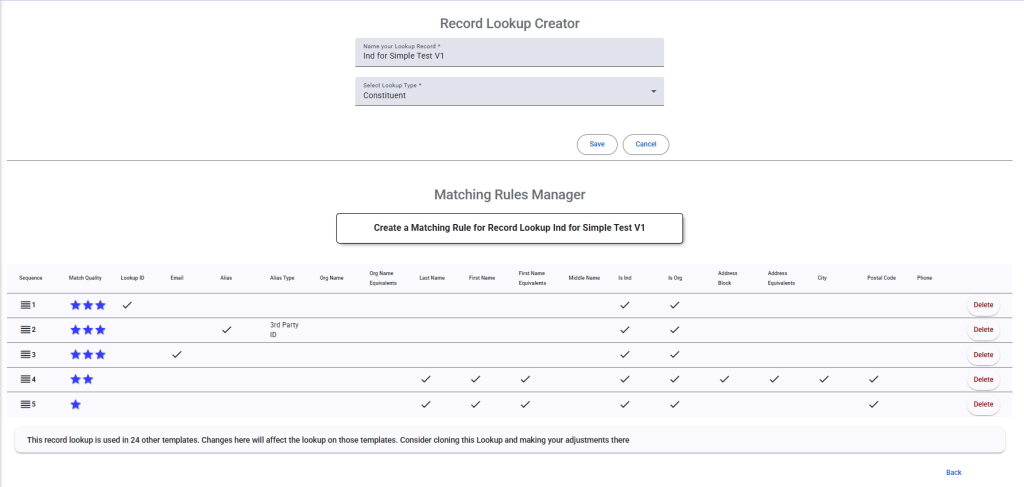Image resolution: width=1024 pixels, height=487 pixels.
Task: Click the drag handle icon for sequence 4
Action: (x=24, y=380)
